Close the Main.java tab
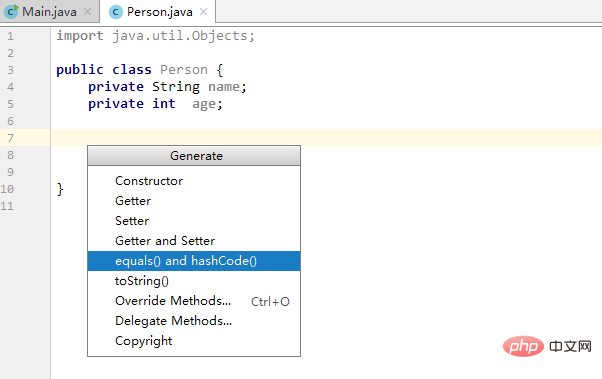Screen dimensions: 602x379 (88, 12)
